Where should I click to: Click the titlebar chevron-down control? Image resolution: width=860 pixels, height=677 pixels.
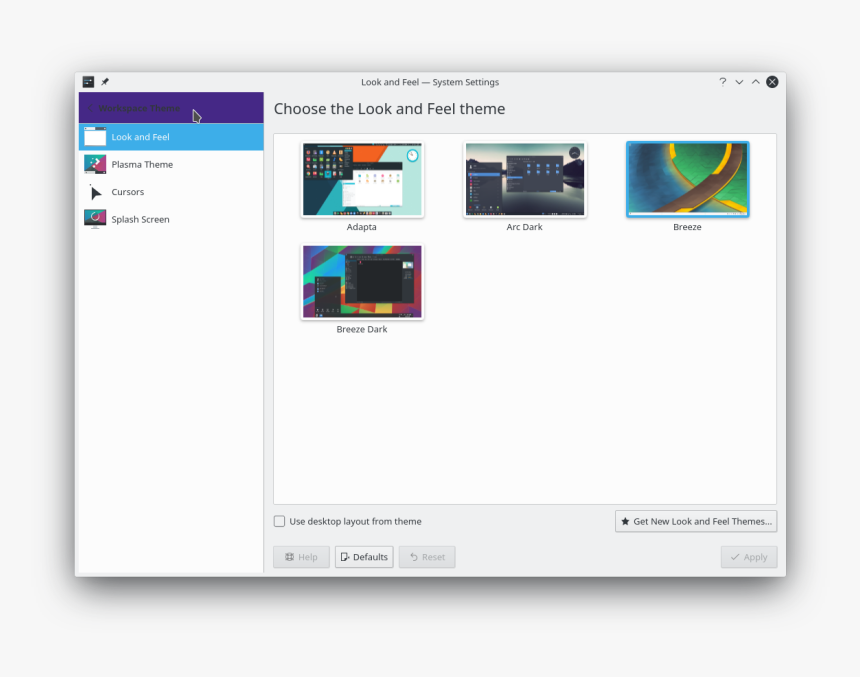(x=739, y=82)
